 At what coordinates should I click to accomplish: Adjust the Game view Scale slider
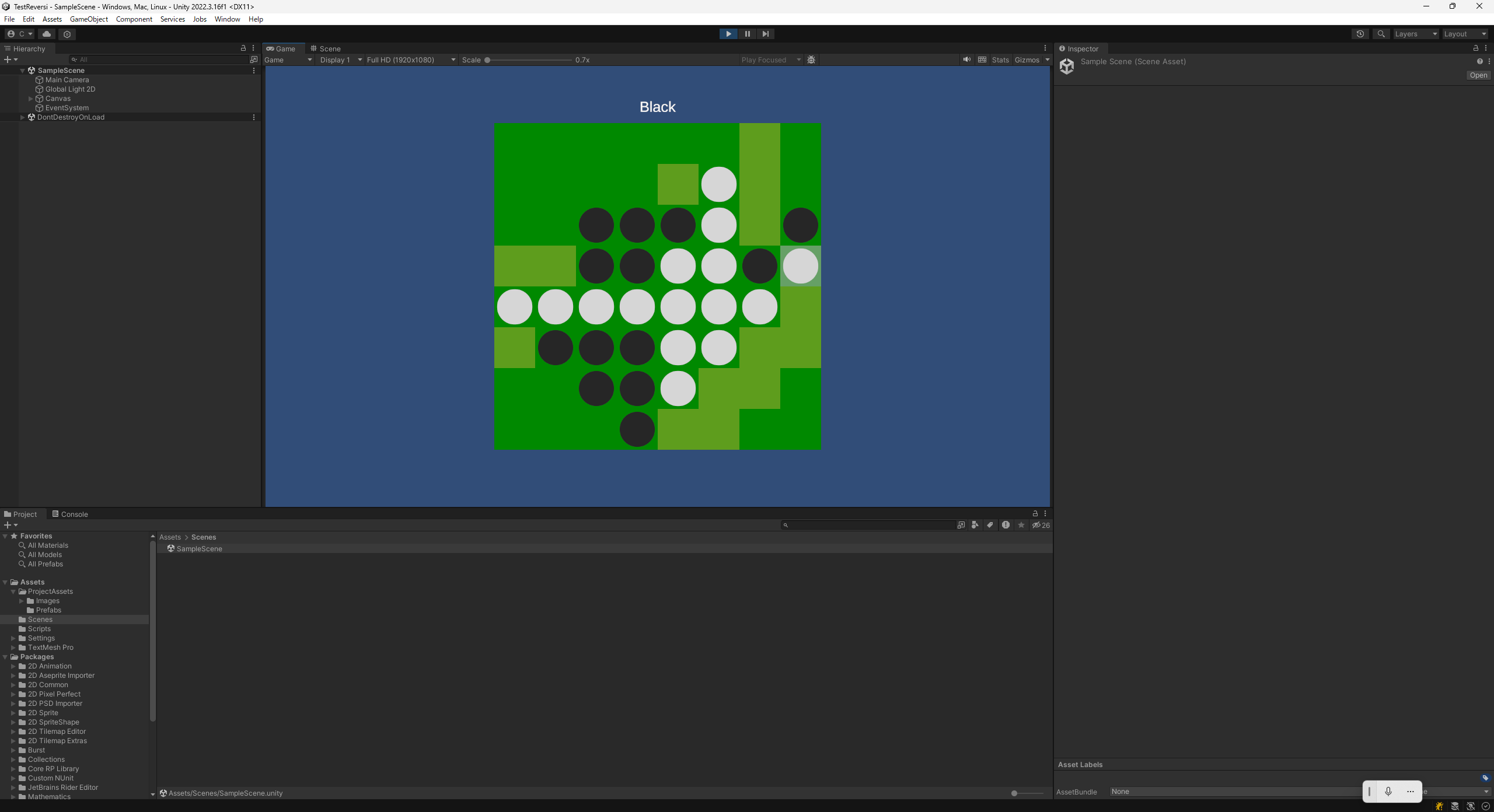(x=528, y=60)
